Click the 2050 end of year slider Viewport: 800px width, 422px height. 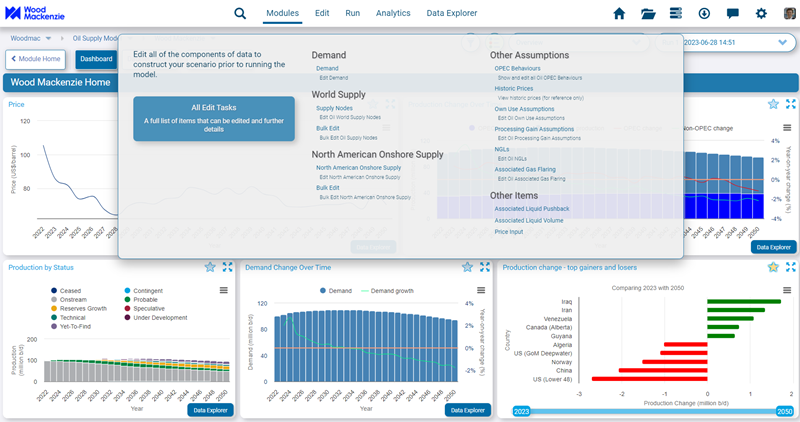tap(784, 411)
